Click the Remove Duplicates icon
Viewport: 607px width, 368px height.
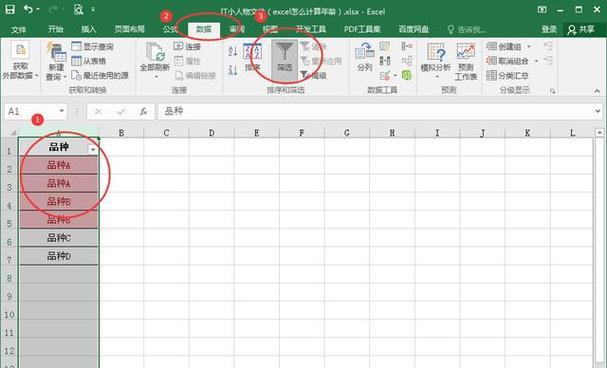coord(385,61)
